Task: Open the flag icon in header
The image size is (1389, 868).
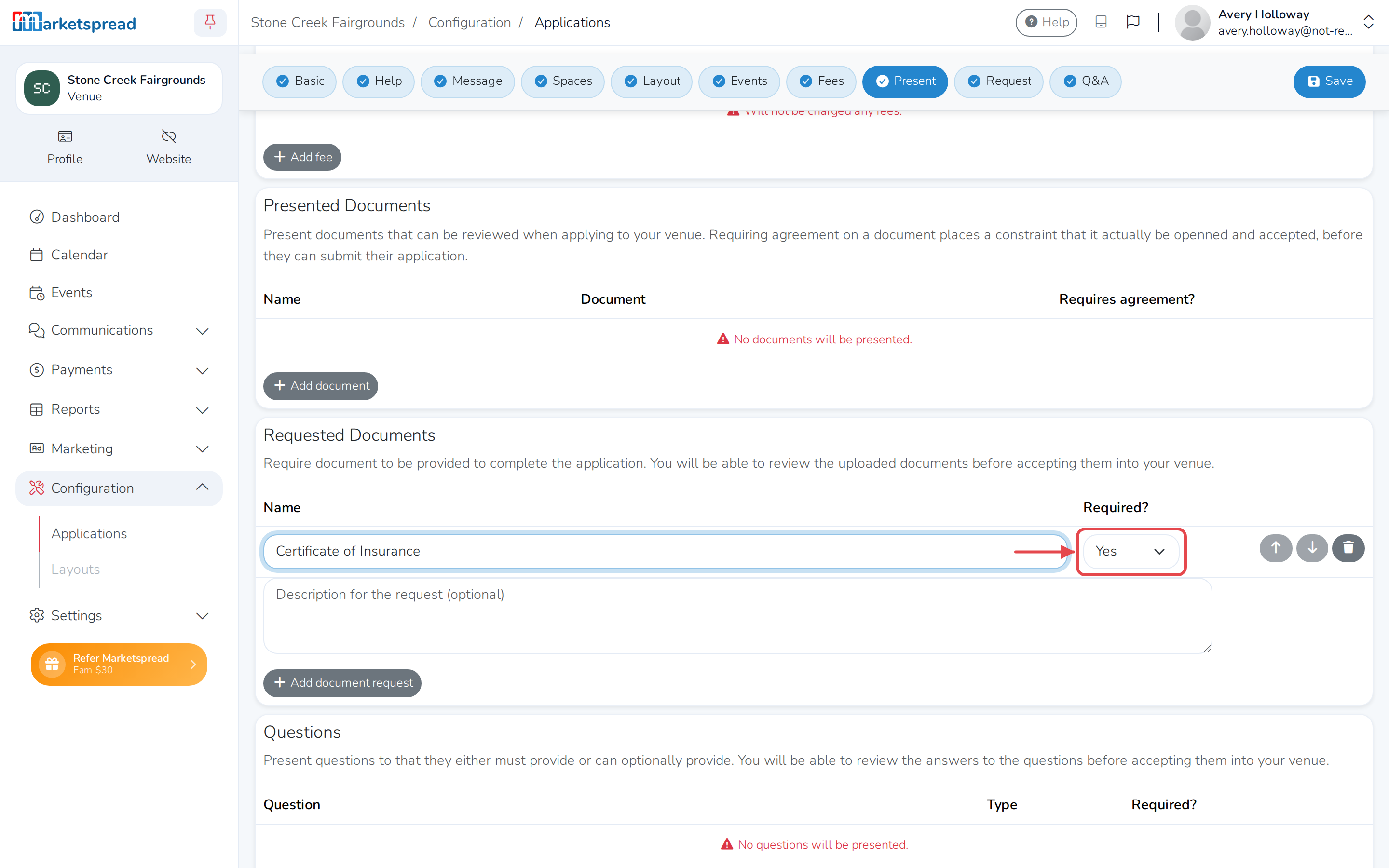Action: coord(1132,22)
